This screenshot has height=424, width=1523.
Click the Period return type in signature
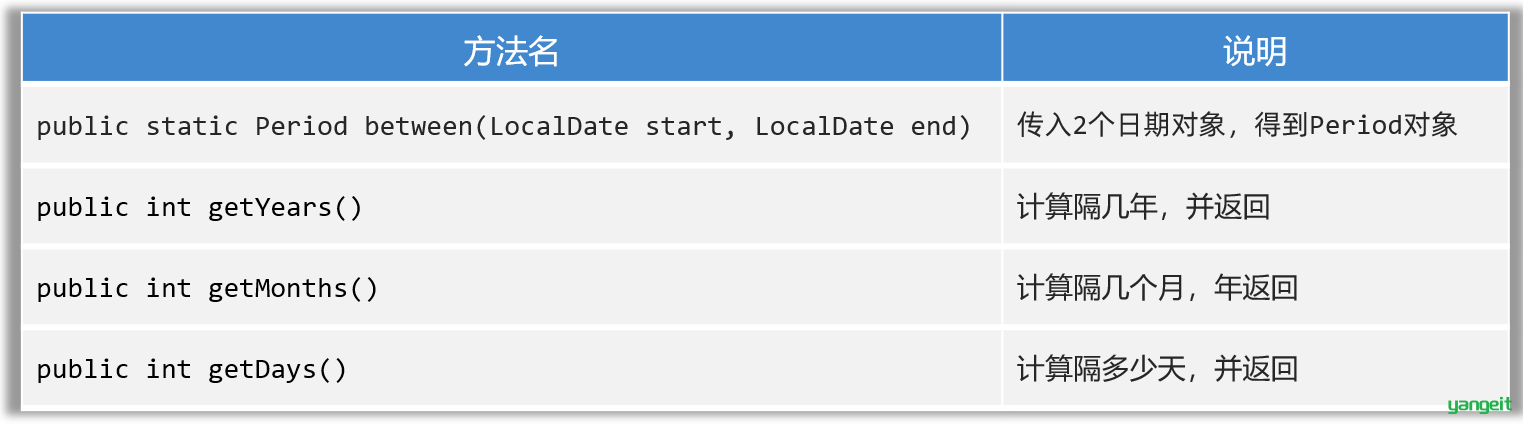301,126
